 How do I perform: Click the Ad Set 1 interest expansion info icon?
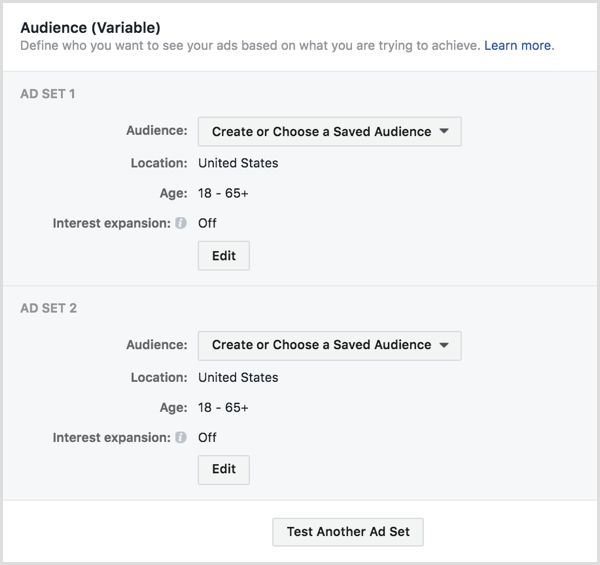pyautogui.click(x=181, y=223)
